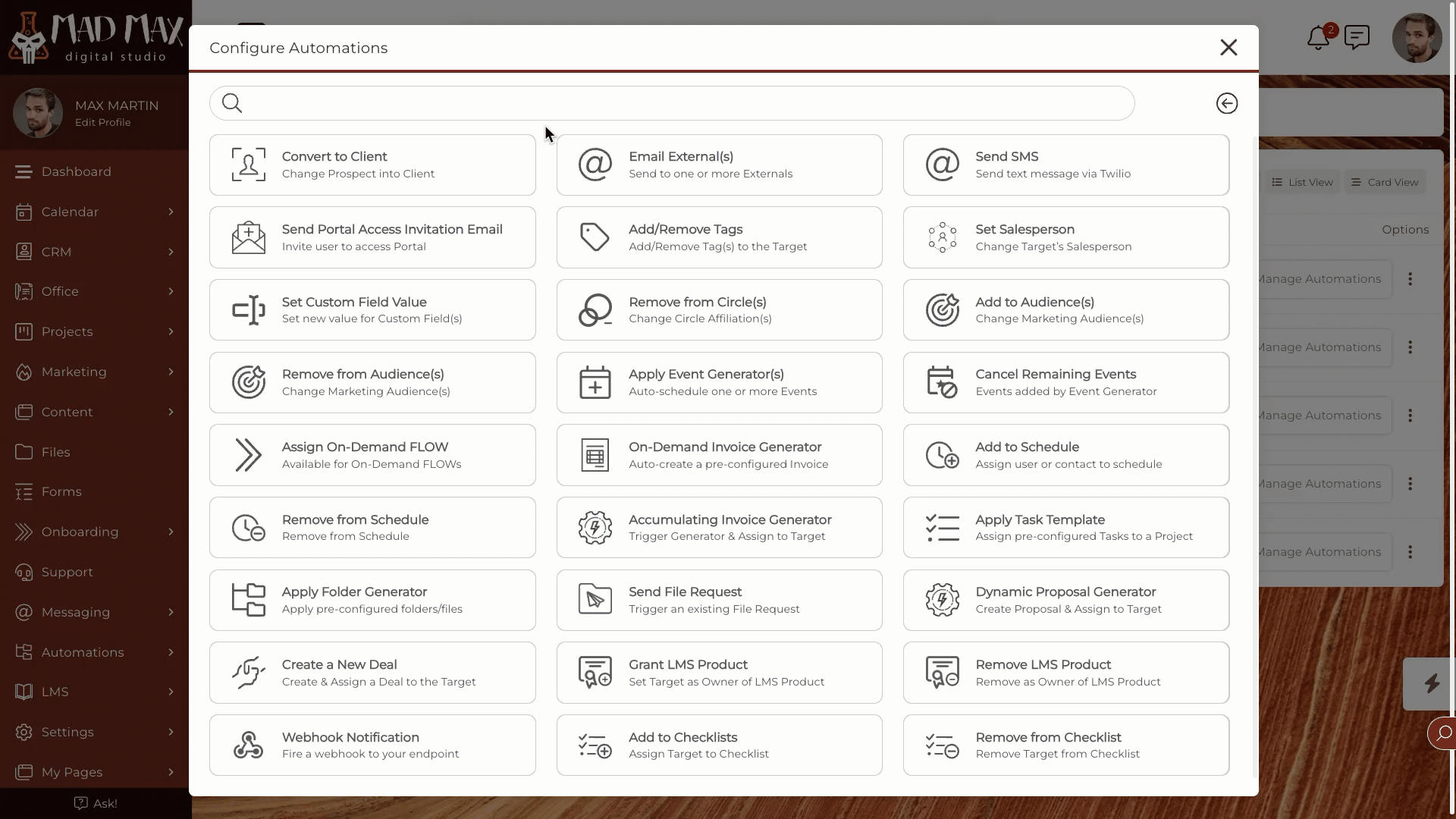Click the Send SMS automation button
The height and width of the screenshot is (819, 1456).
[x=1067, y=164]
